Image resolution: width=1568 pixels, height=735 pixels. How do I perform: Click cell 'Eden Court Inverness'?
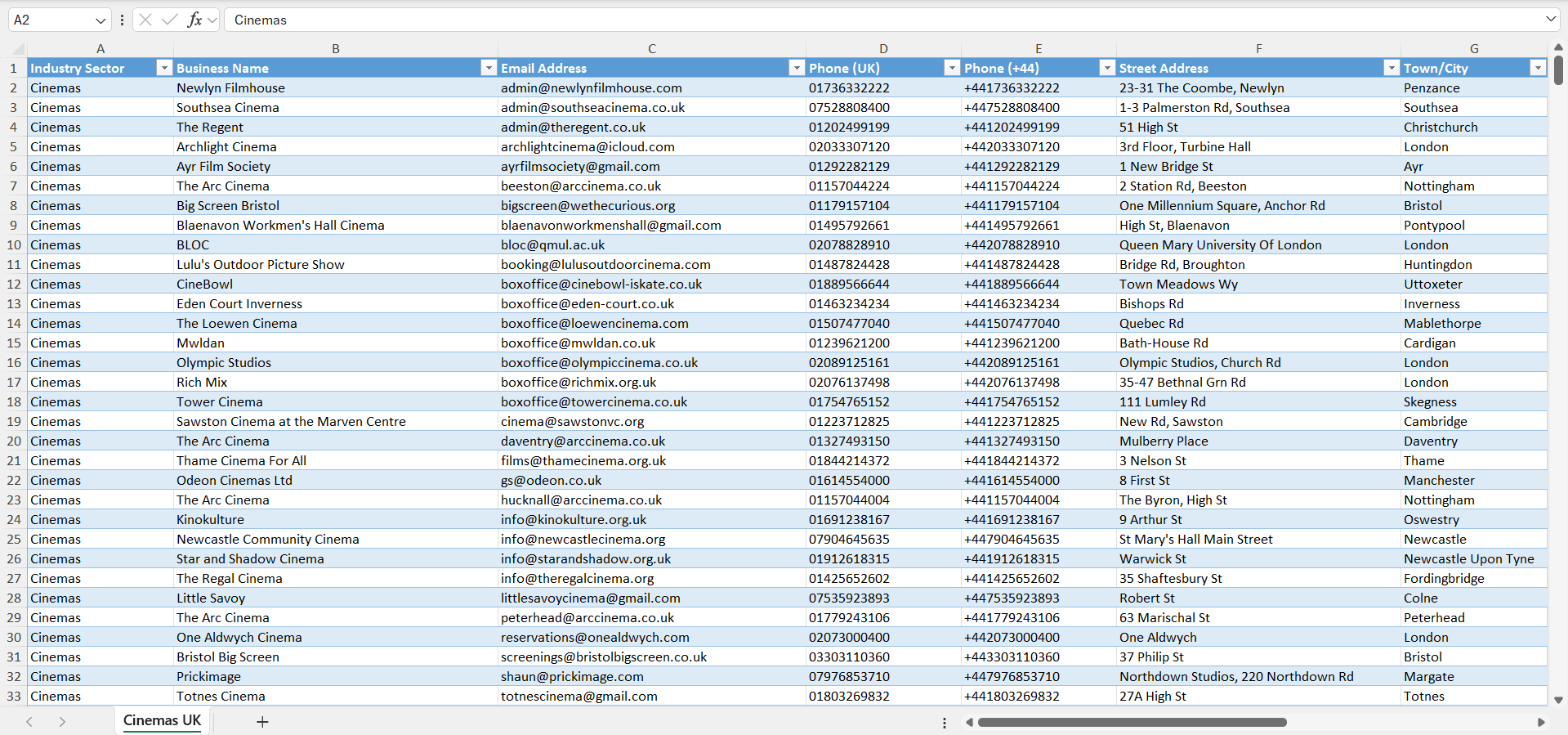pos(336,303)
